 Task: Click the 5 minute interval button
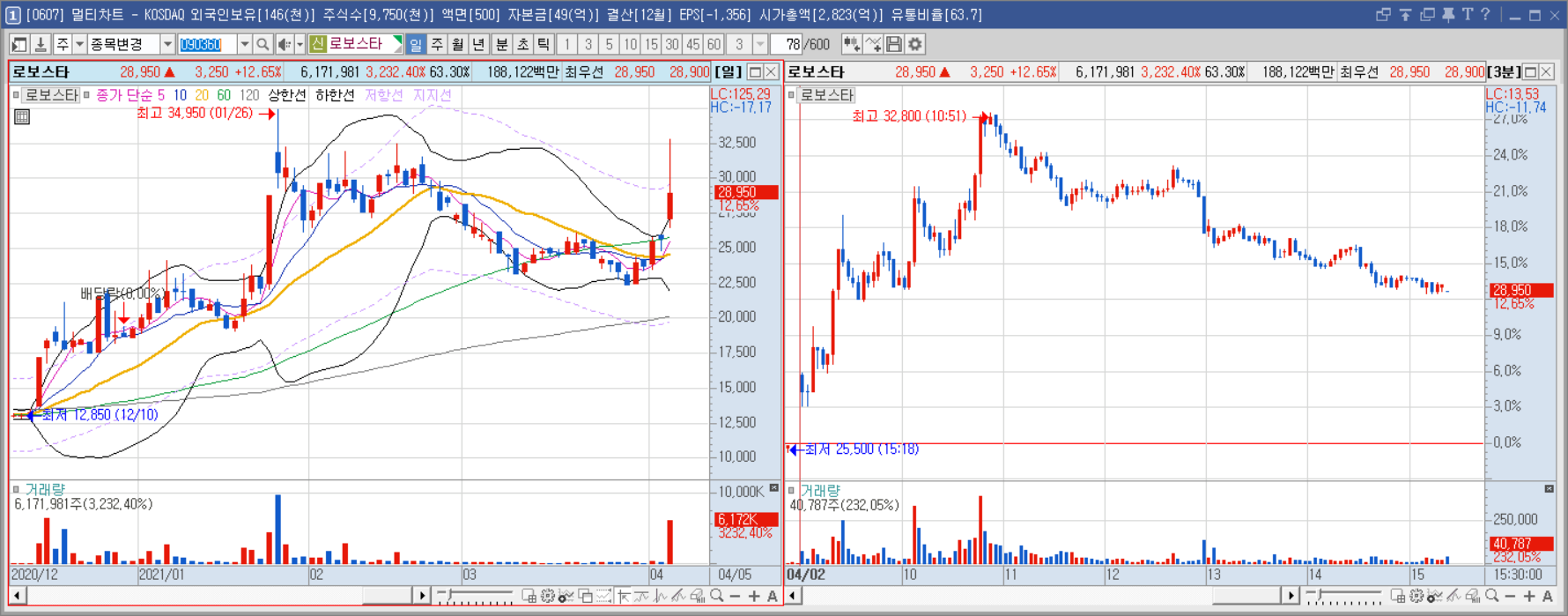[609, 44]
